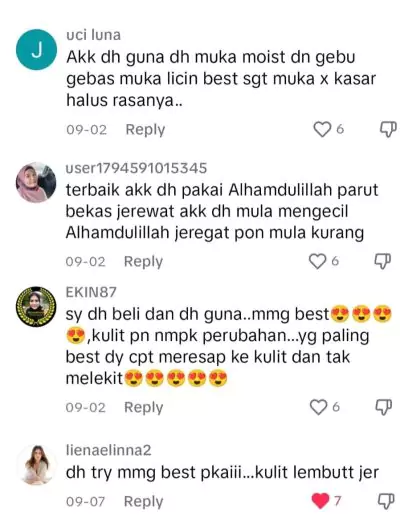Screen dimensions: 400x516
Task: Reply to user1794591015345's comment
Action: pos(143,262)
